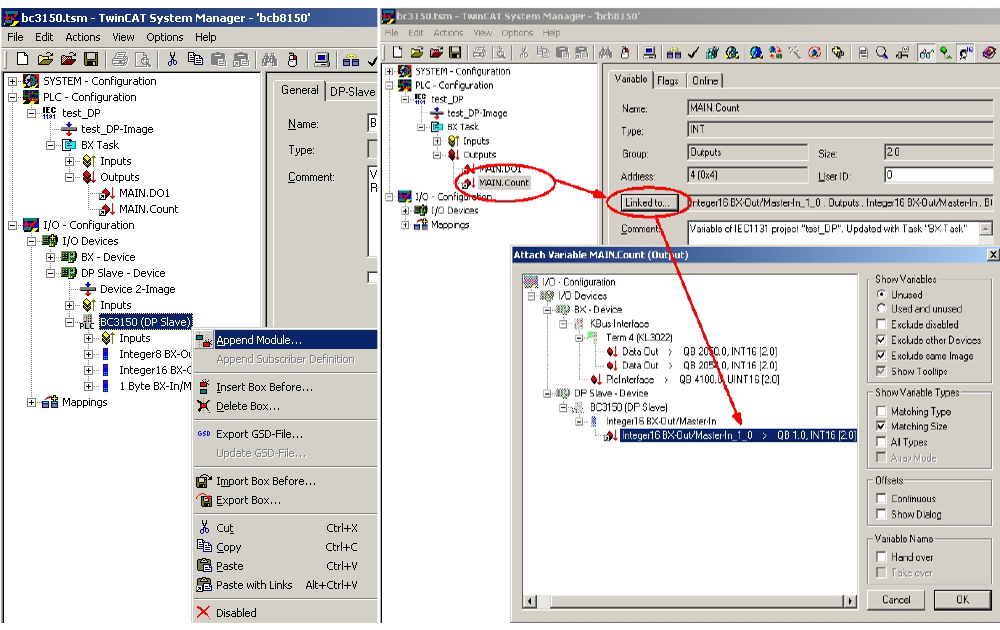1000x630 pixels.
Task: Click the Linked to... button
Action: (647, 203)
